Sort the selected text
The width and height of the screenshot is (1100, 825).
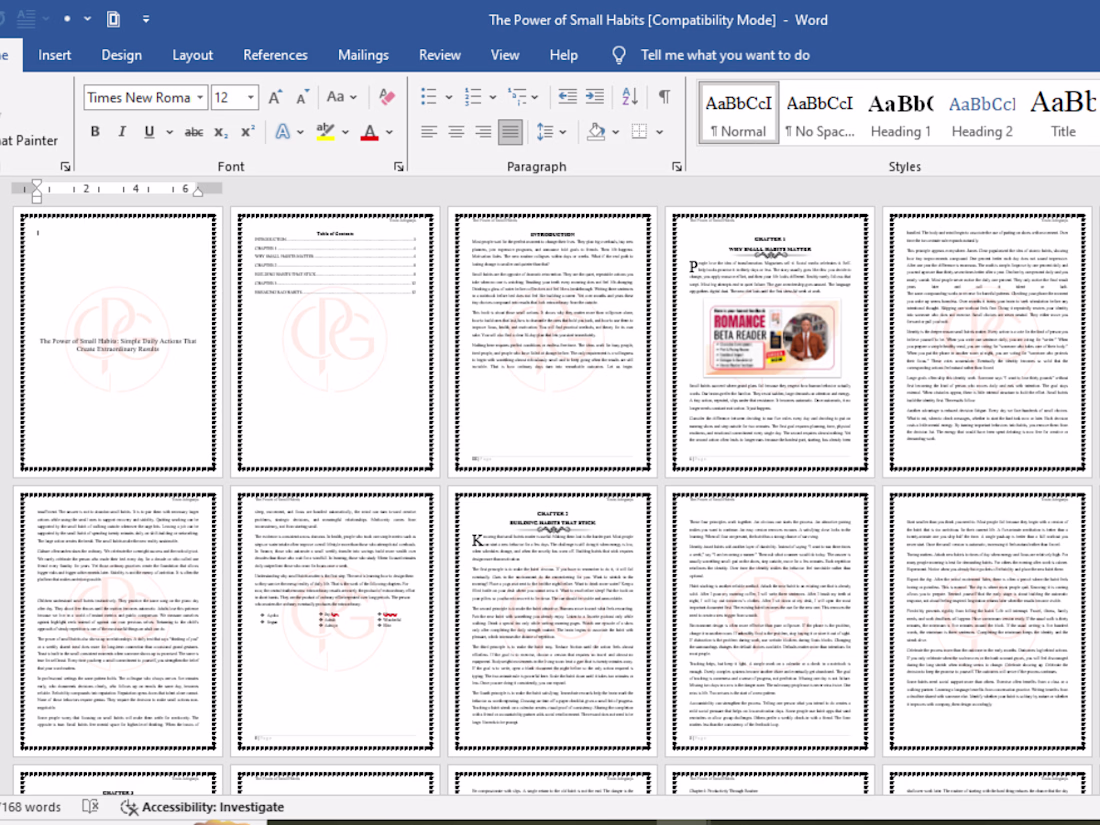630,97
